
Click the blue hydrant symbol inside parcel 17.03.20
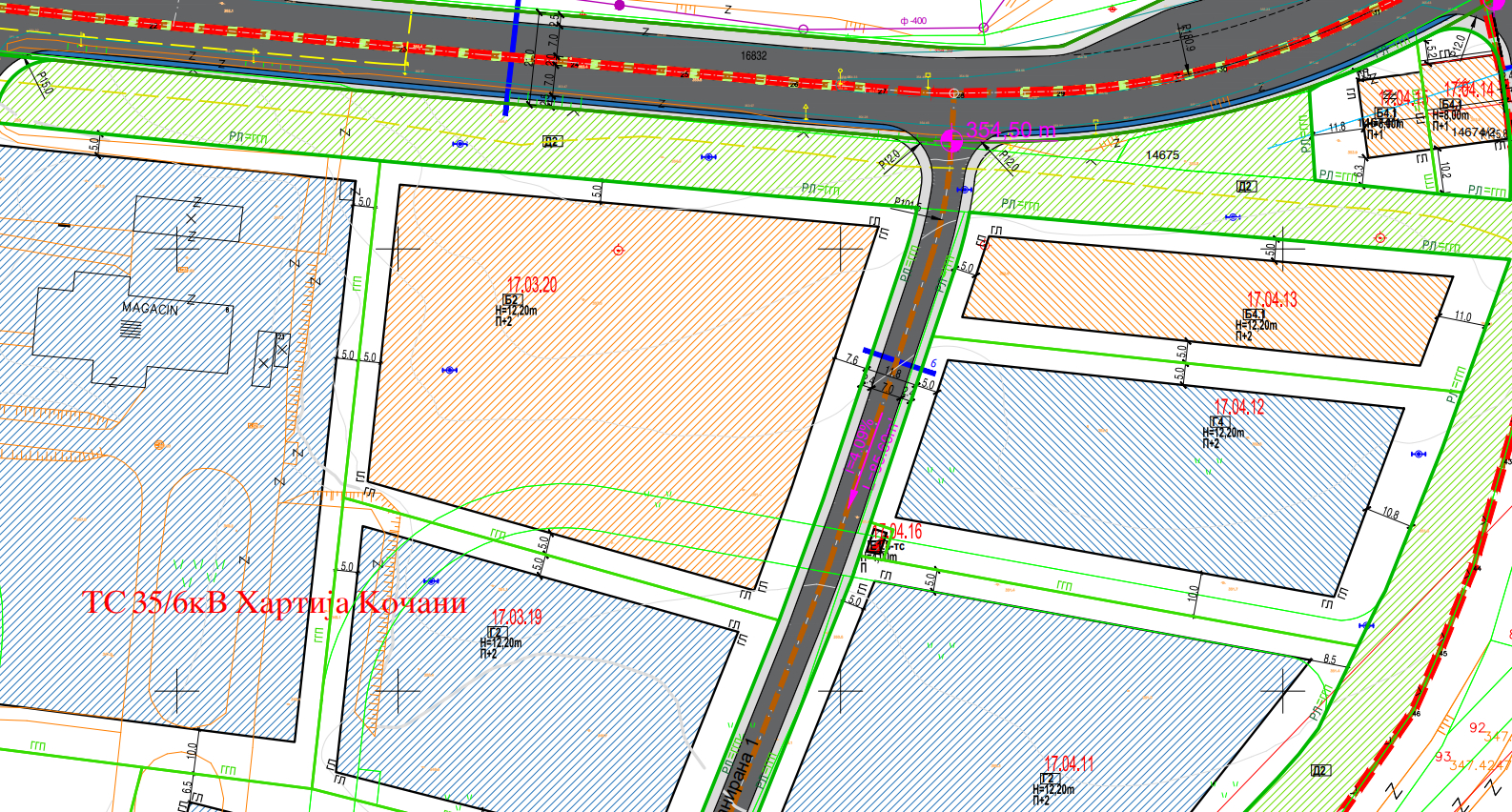pos(449,370)
